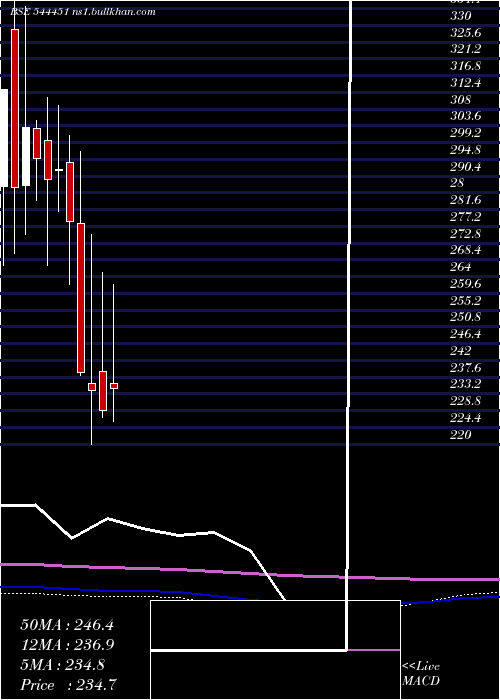Screen dimensions: 500x700
Task: Click the white candlestick beside the tallest red candle
Action: point(26,156)
